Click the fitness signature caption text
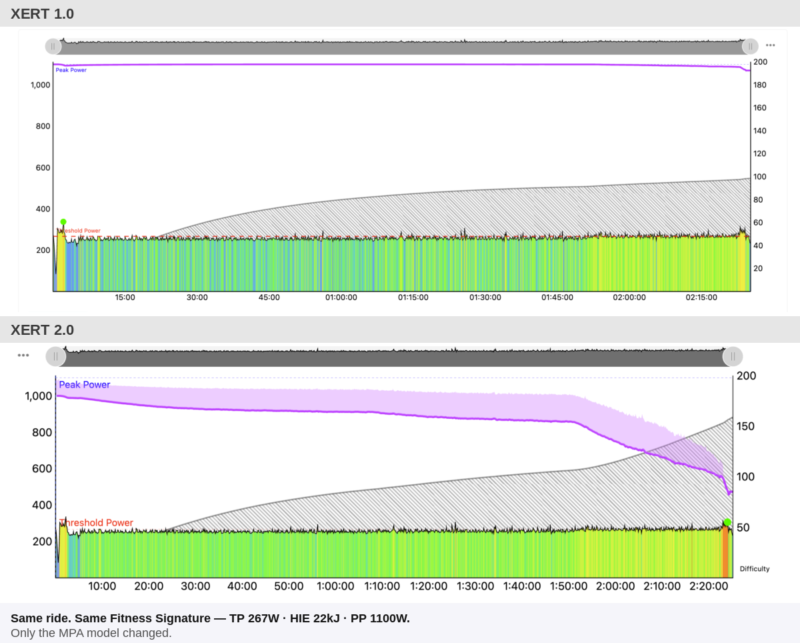Viewport: 800px width, 643px height. pyautogui.click(x=210, y=618)
